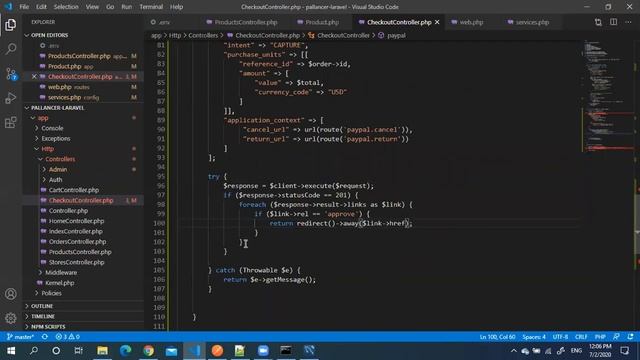Open File Explorer from the taskbar
Screen dimensions: 640x360
coord(102,351)
